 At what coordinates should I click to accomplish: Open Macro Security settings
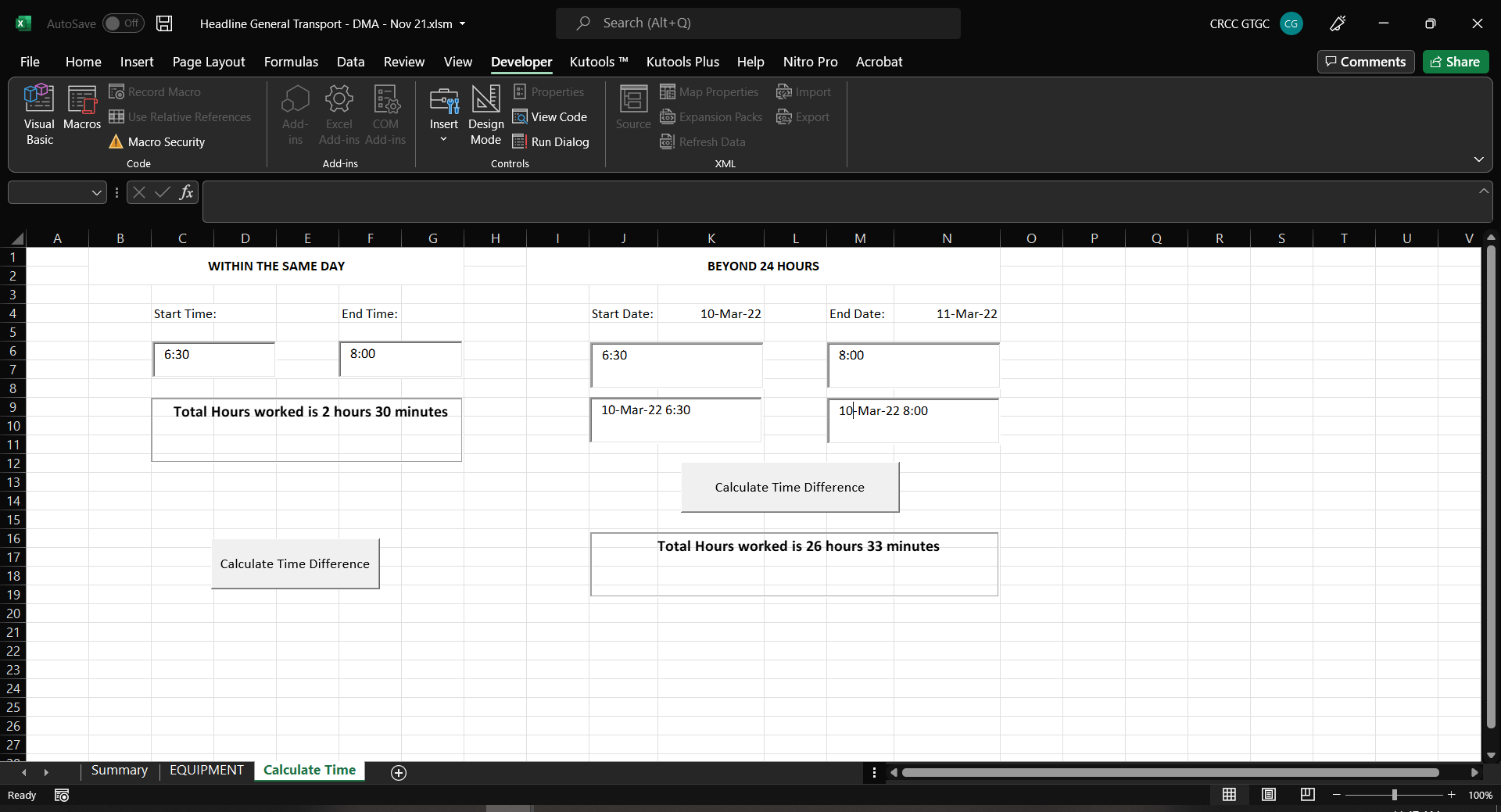point(157,141)
